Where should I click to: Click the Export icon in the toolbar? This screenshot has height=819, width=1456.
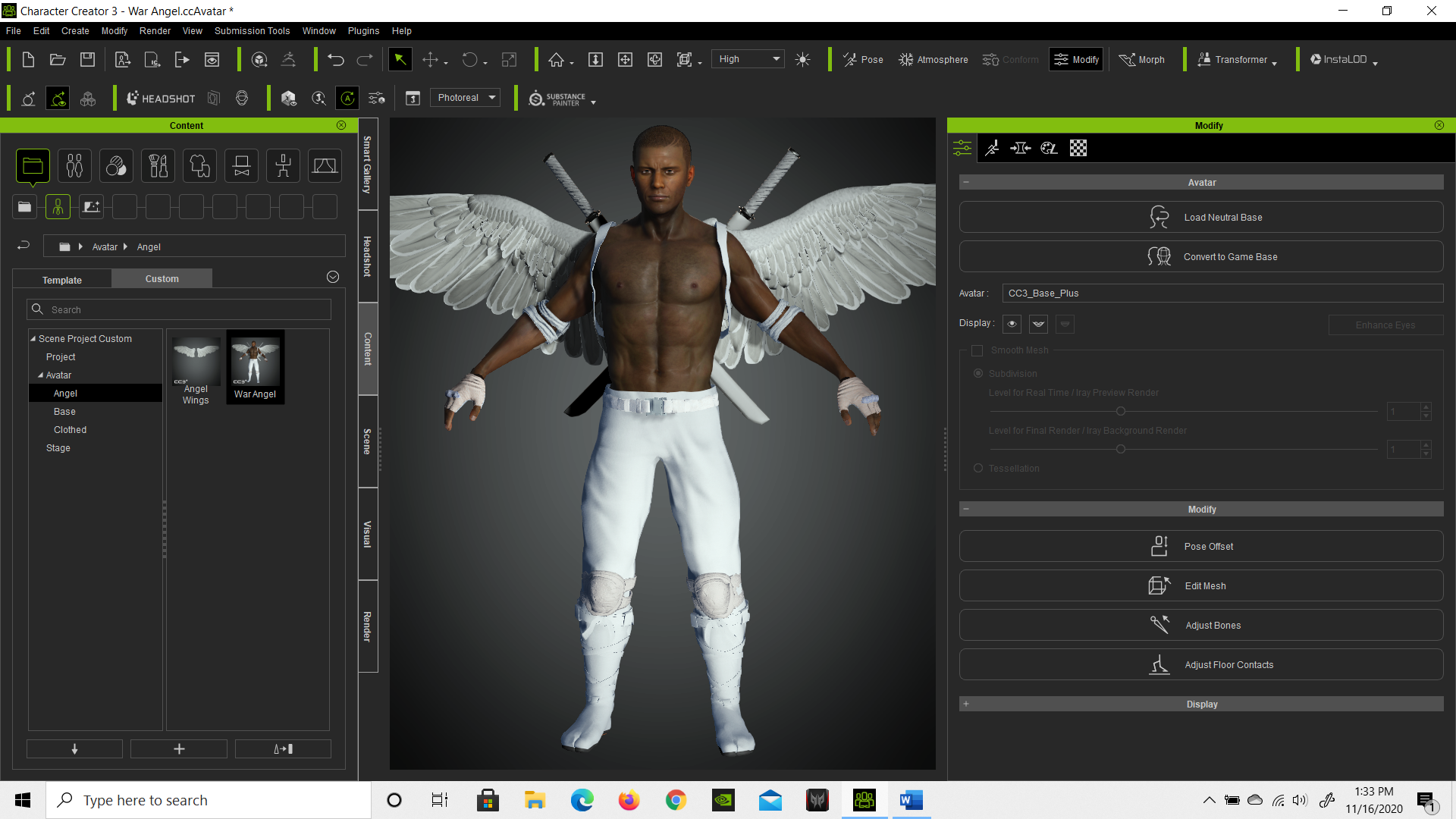[182, 60]
